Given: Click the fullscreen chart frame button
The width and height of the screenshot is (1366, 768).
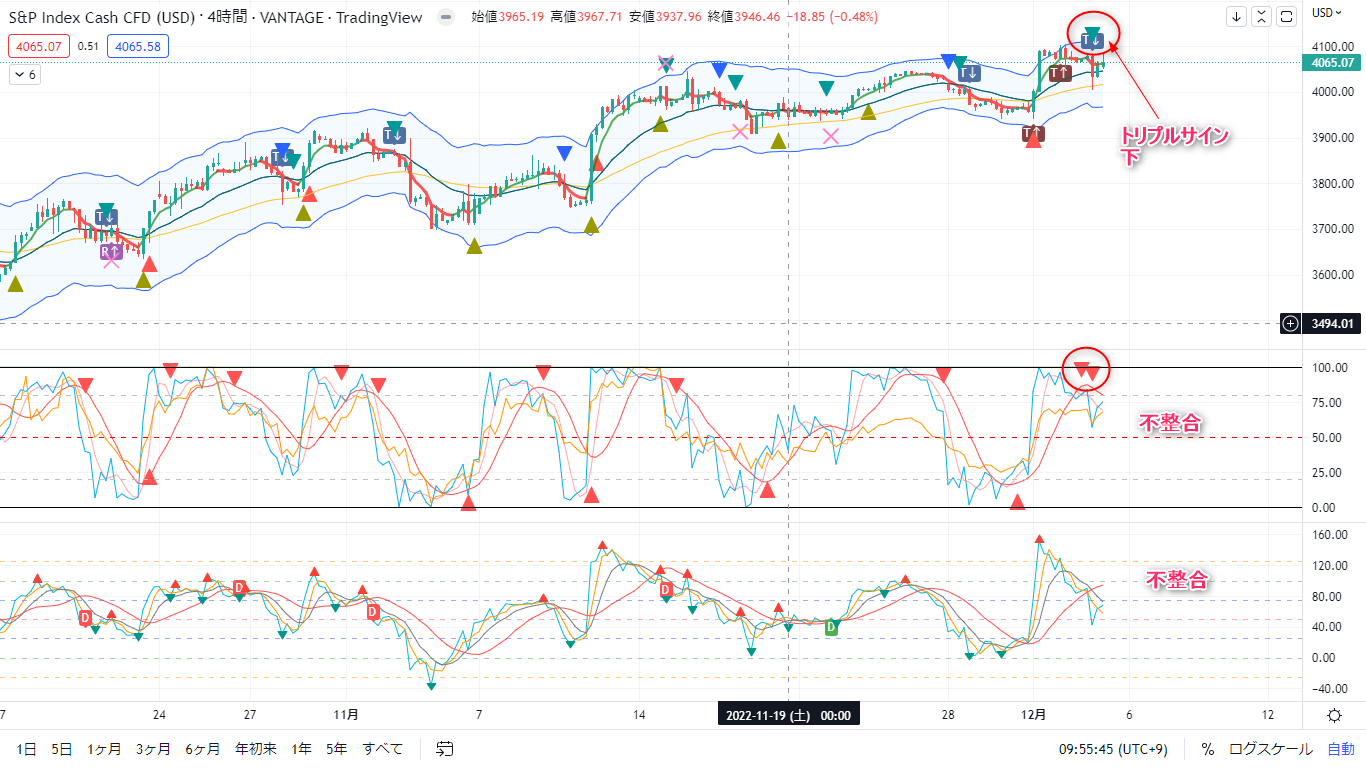Looking at the screenshot, I should point(1287,17).
